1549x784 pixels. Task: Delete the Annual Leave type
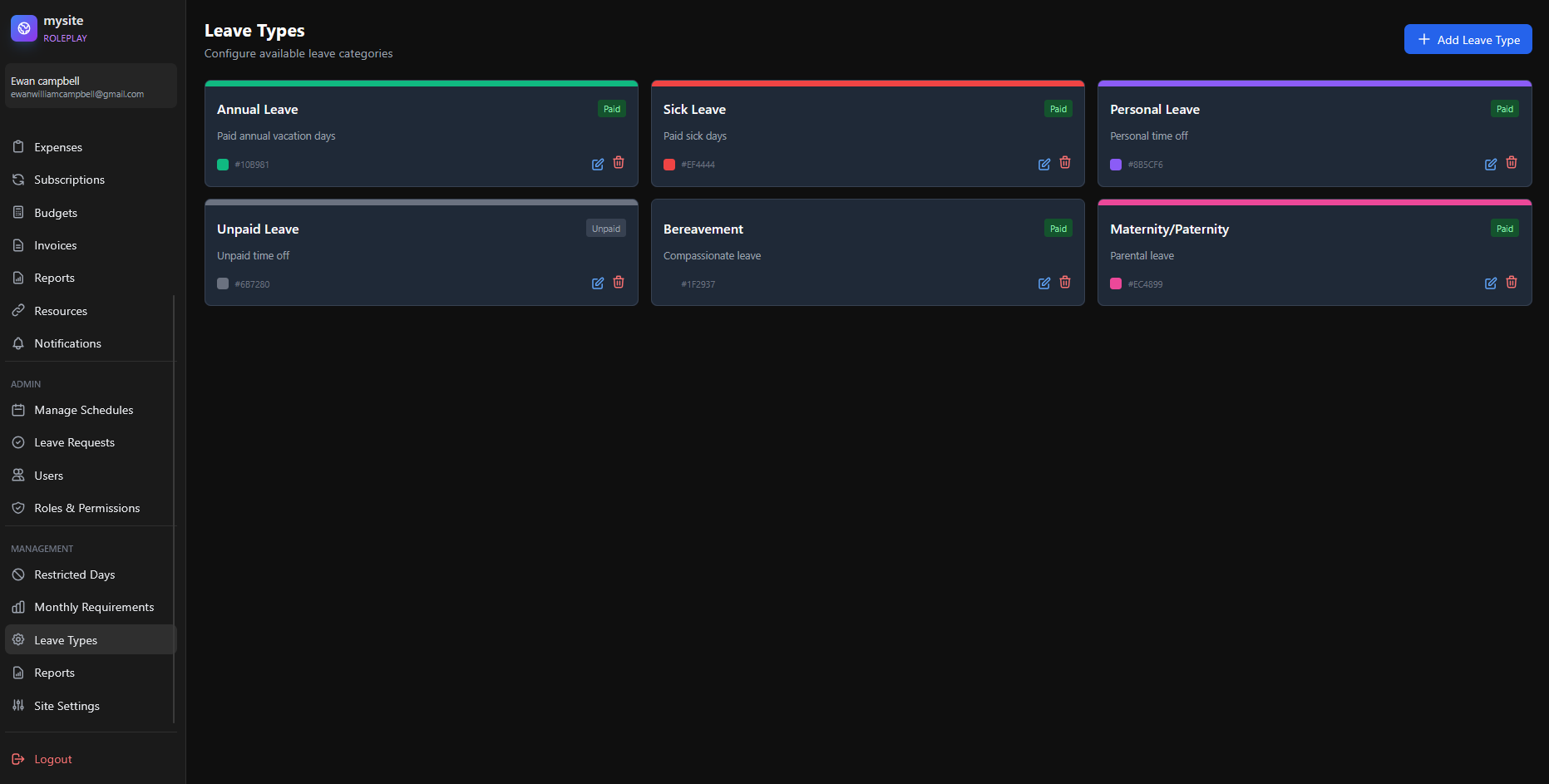(x=619, y=163)
